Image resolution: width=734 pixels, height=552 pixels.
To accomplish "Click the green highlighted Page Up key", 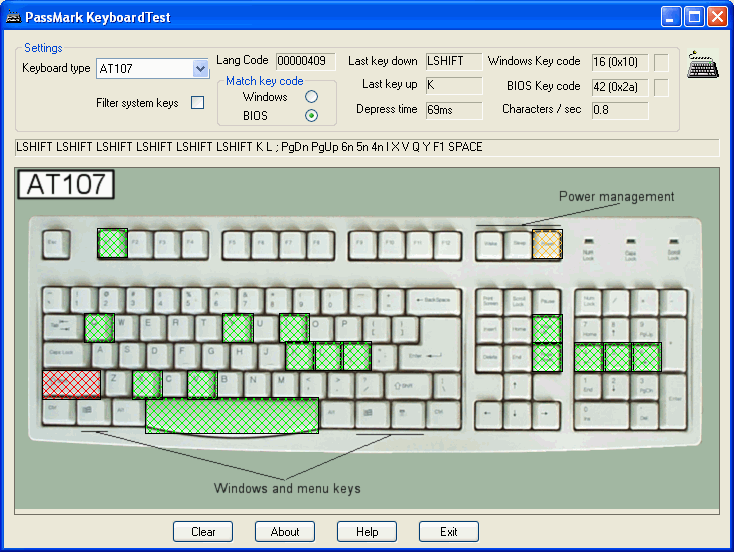I will pos(547,329).
